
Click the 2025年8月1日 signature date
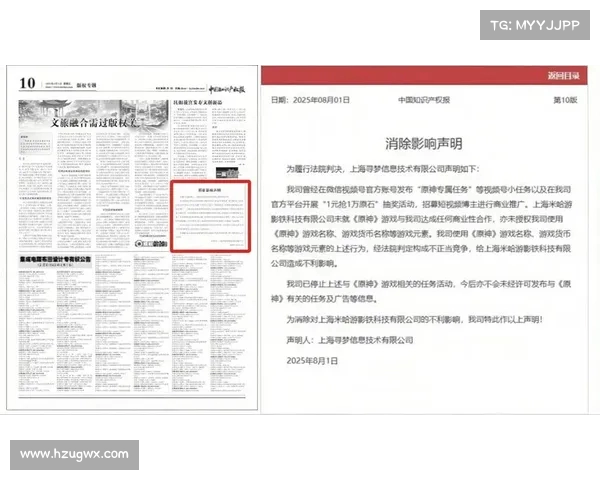click(x=312, y=361)
